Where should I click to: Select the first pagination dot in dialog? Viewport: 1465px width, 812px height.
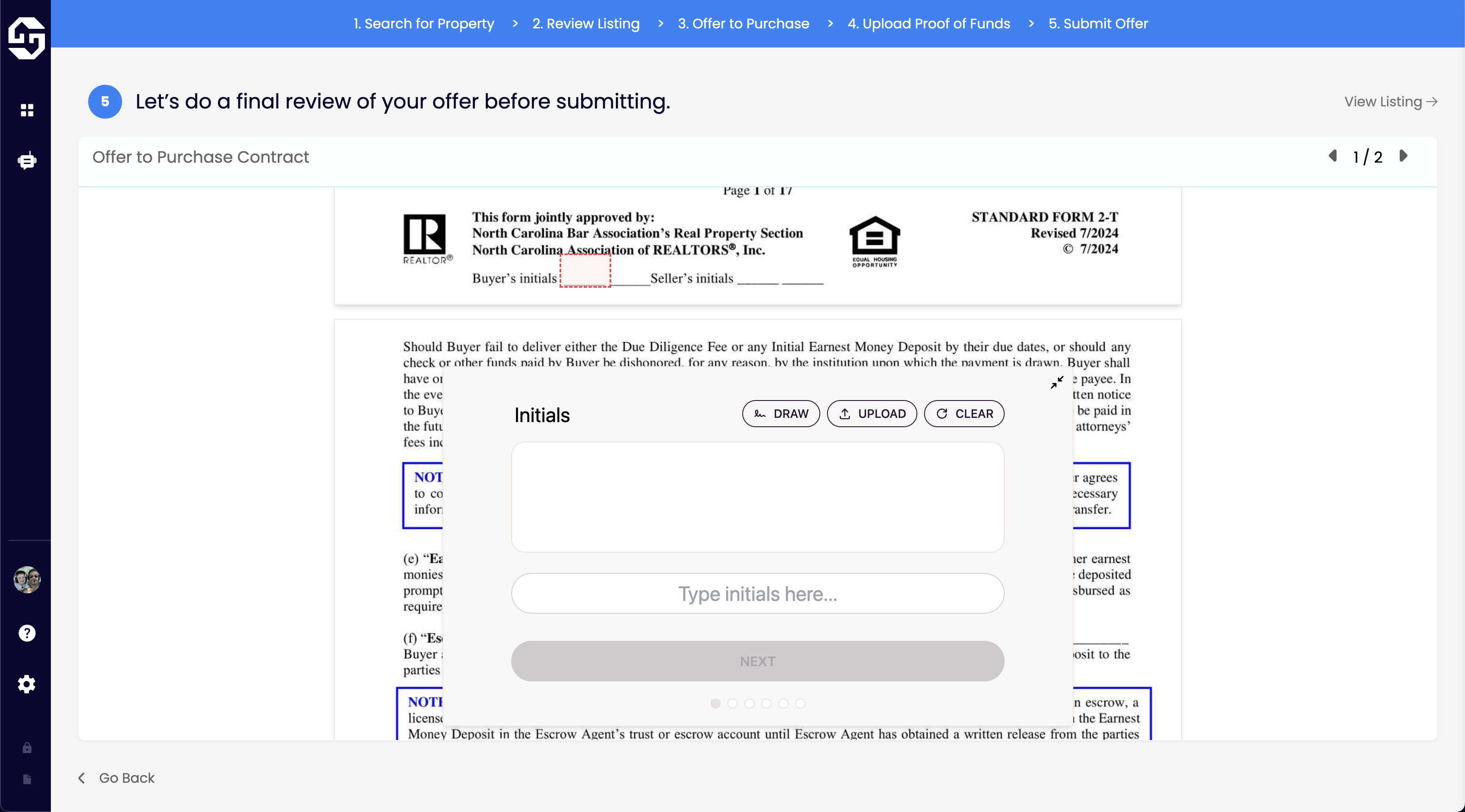point(716,704)
